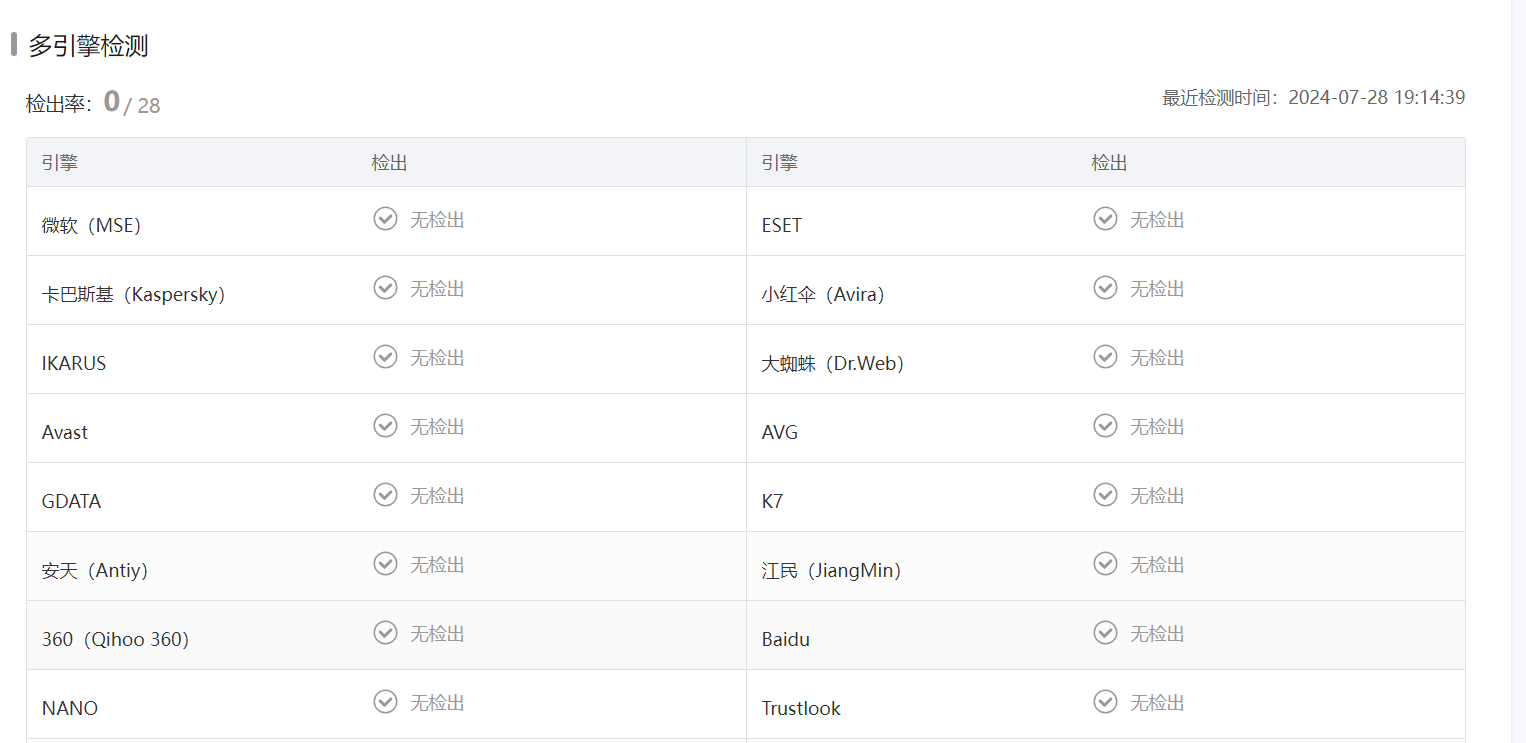Select the 安天 (Antiy) engine name

pos(95,570)
